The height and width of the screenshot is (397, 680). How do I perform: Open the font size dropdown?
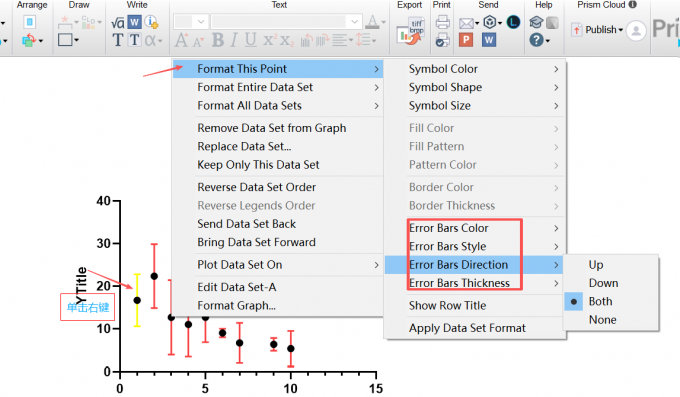click(x=201, y=21)
